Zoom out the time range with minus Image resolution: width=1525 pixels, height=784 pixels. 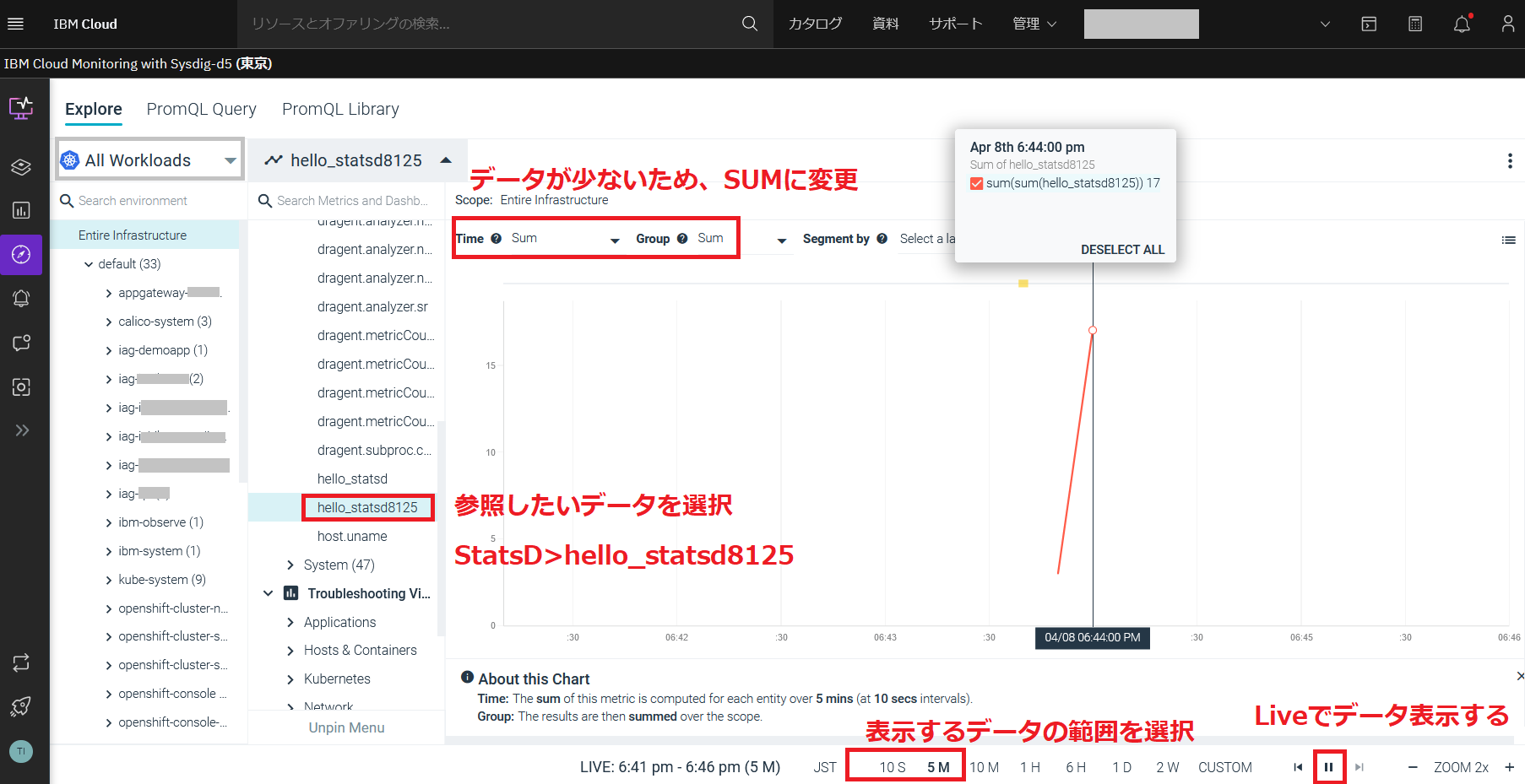click(x=1413, y=767)
